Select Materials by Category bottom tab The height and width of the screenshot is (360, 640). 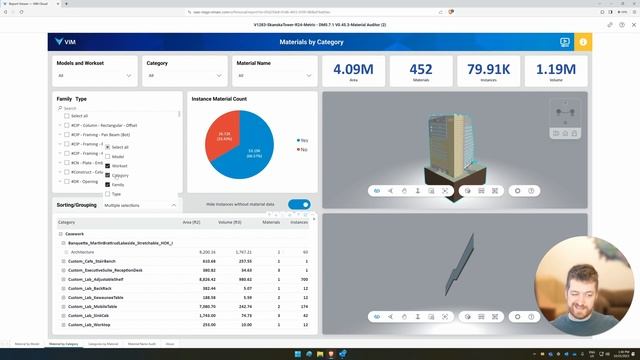click(64, 344)
